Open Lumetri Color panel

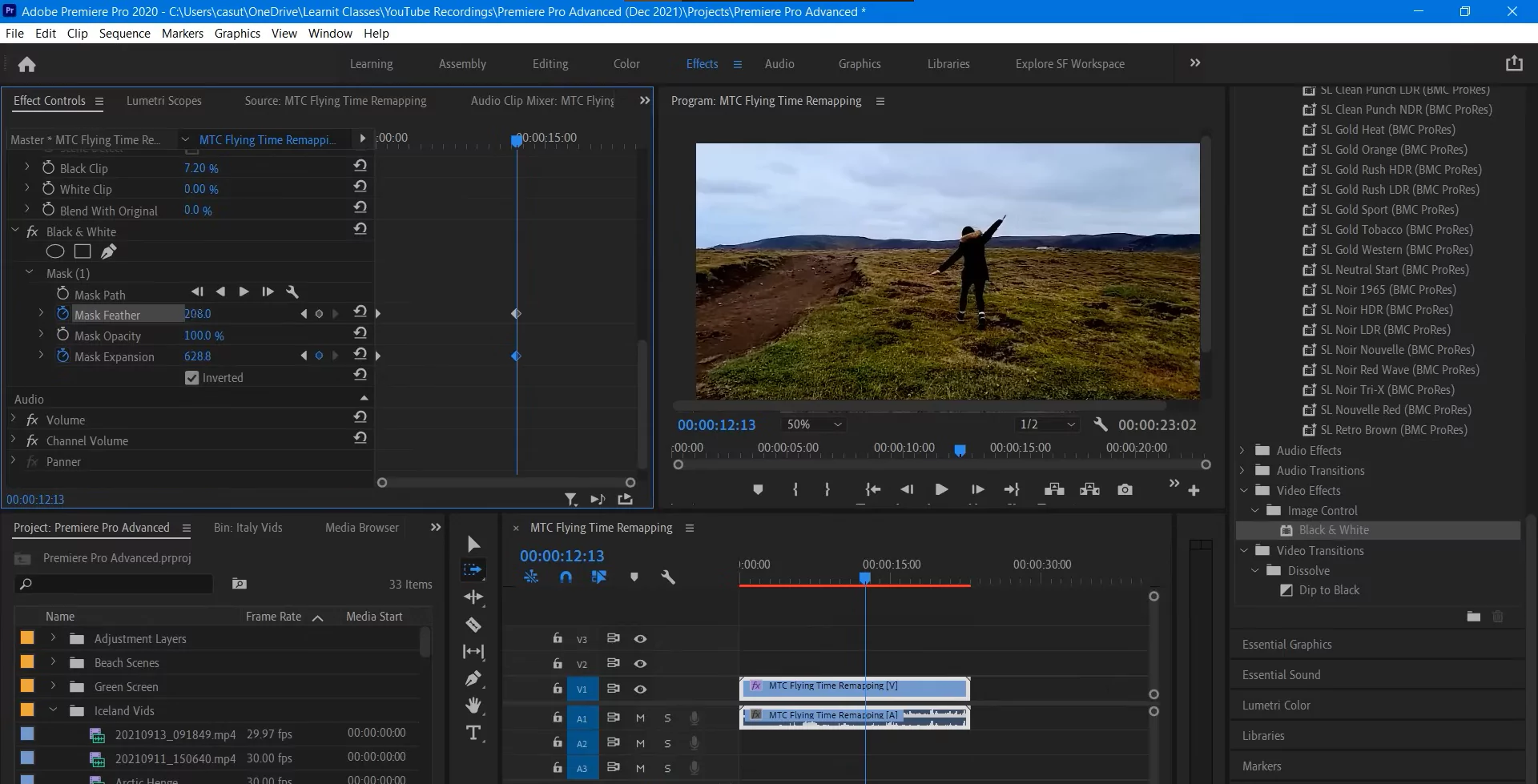pyautogui.click(x=1276, y=705)
